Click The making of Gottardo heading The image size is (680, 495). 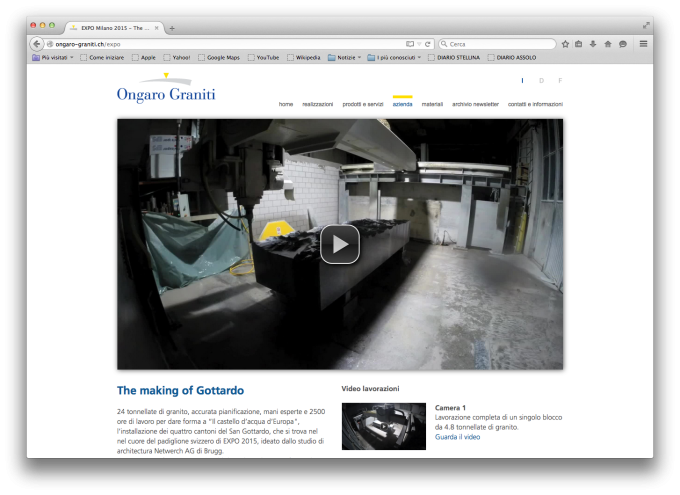tap(180, 390)
